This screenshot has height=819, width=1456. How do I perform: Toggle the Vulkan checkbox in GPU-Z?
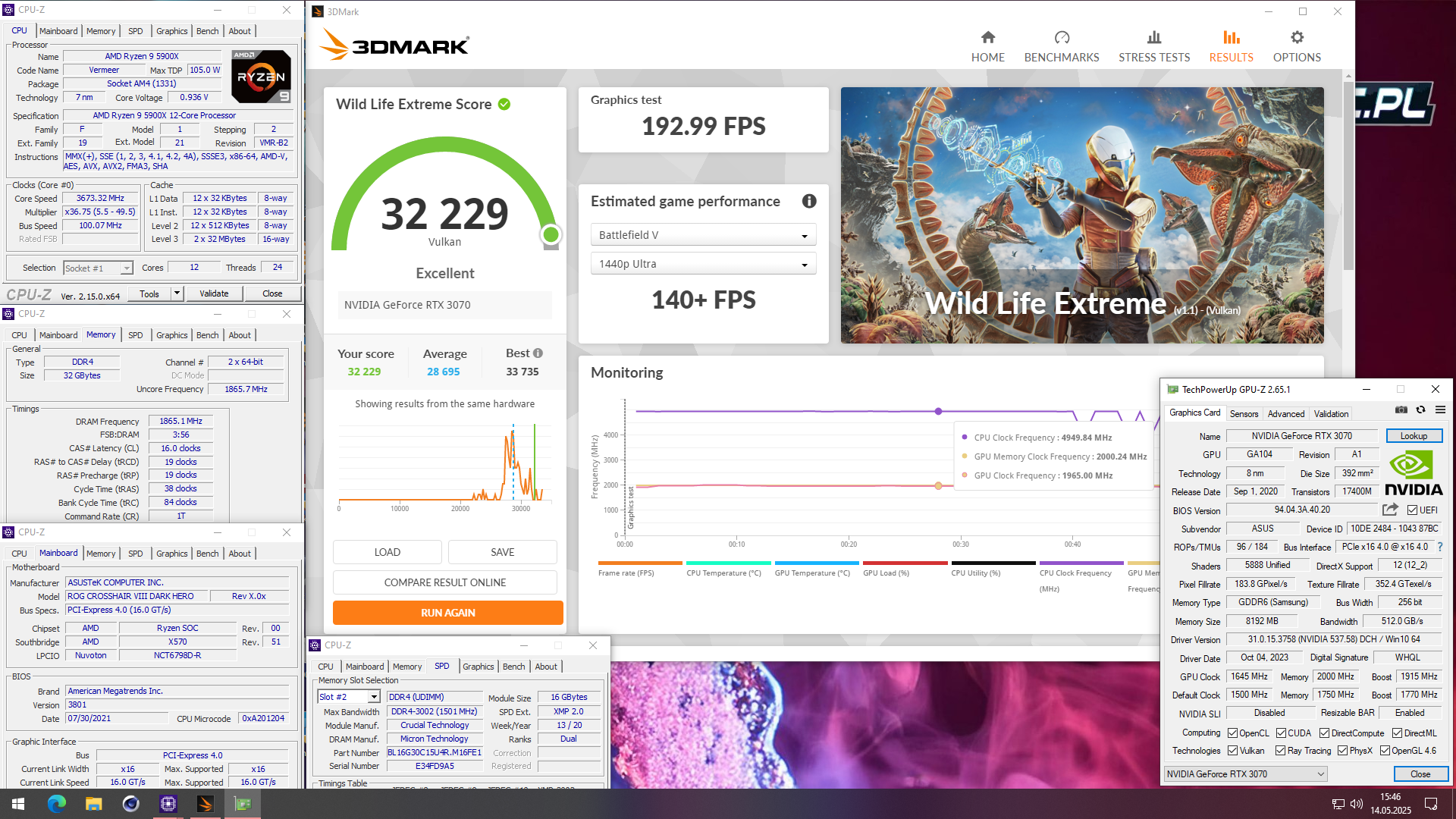coord(1232,751)
